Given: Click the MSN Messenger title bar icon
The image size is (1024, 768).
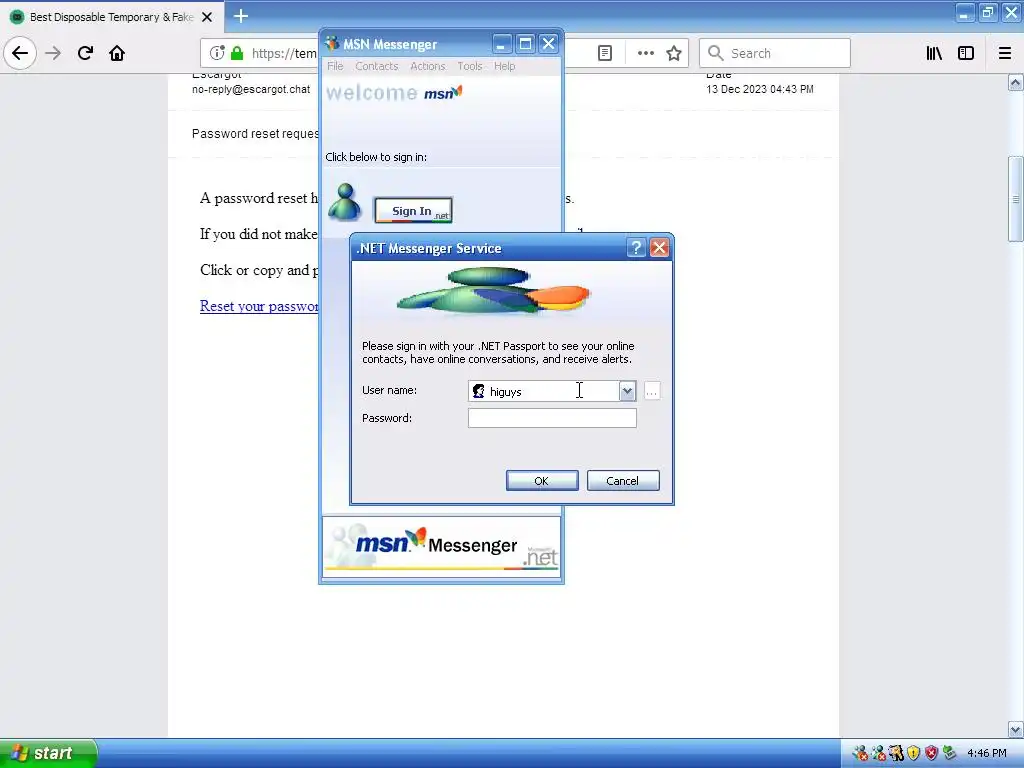Looking at the screenshot, I should [x=332, y=44].
